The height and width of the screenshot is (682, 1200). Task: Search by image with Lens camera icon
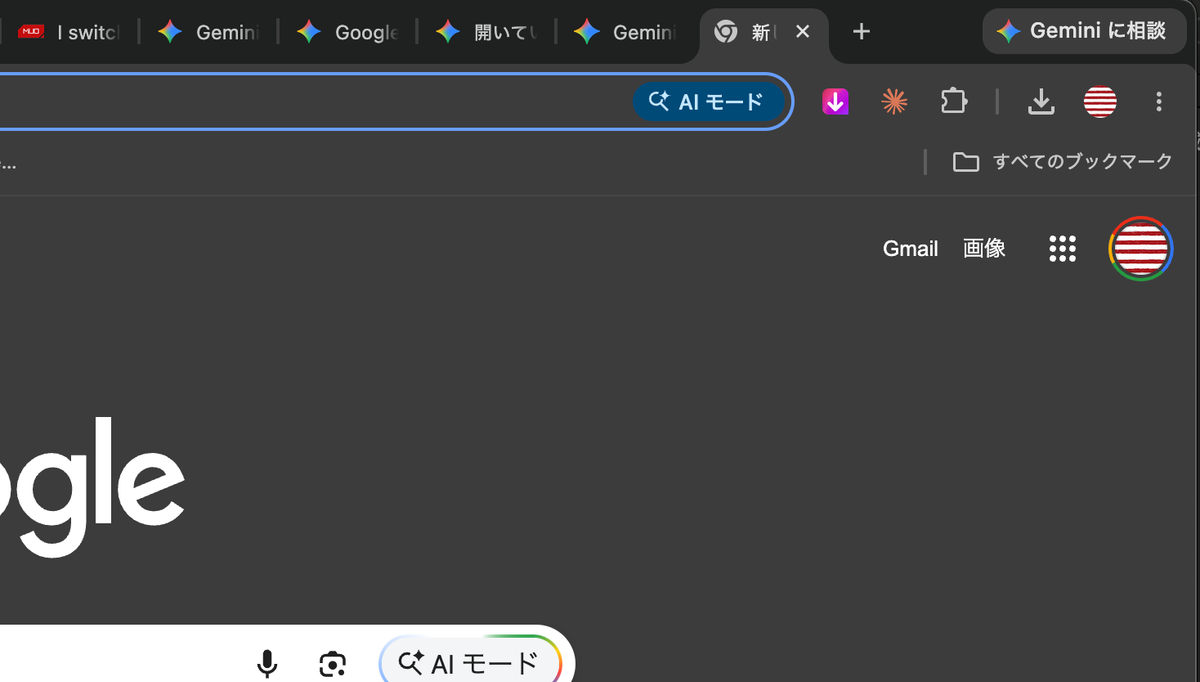click(333, 663)
